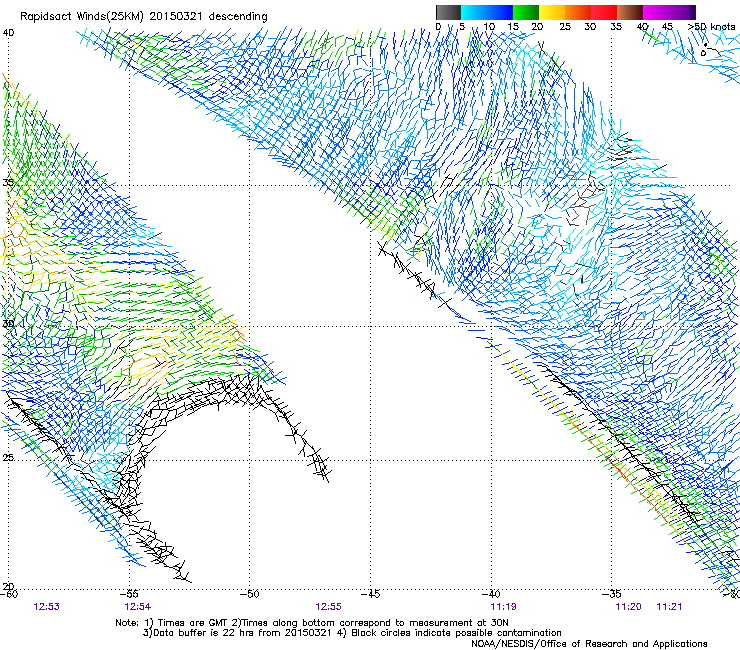This screenshot has height=650, width=740.
Task: Click the longitude label -50 on bottom axis
Action: (250, 594)
